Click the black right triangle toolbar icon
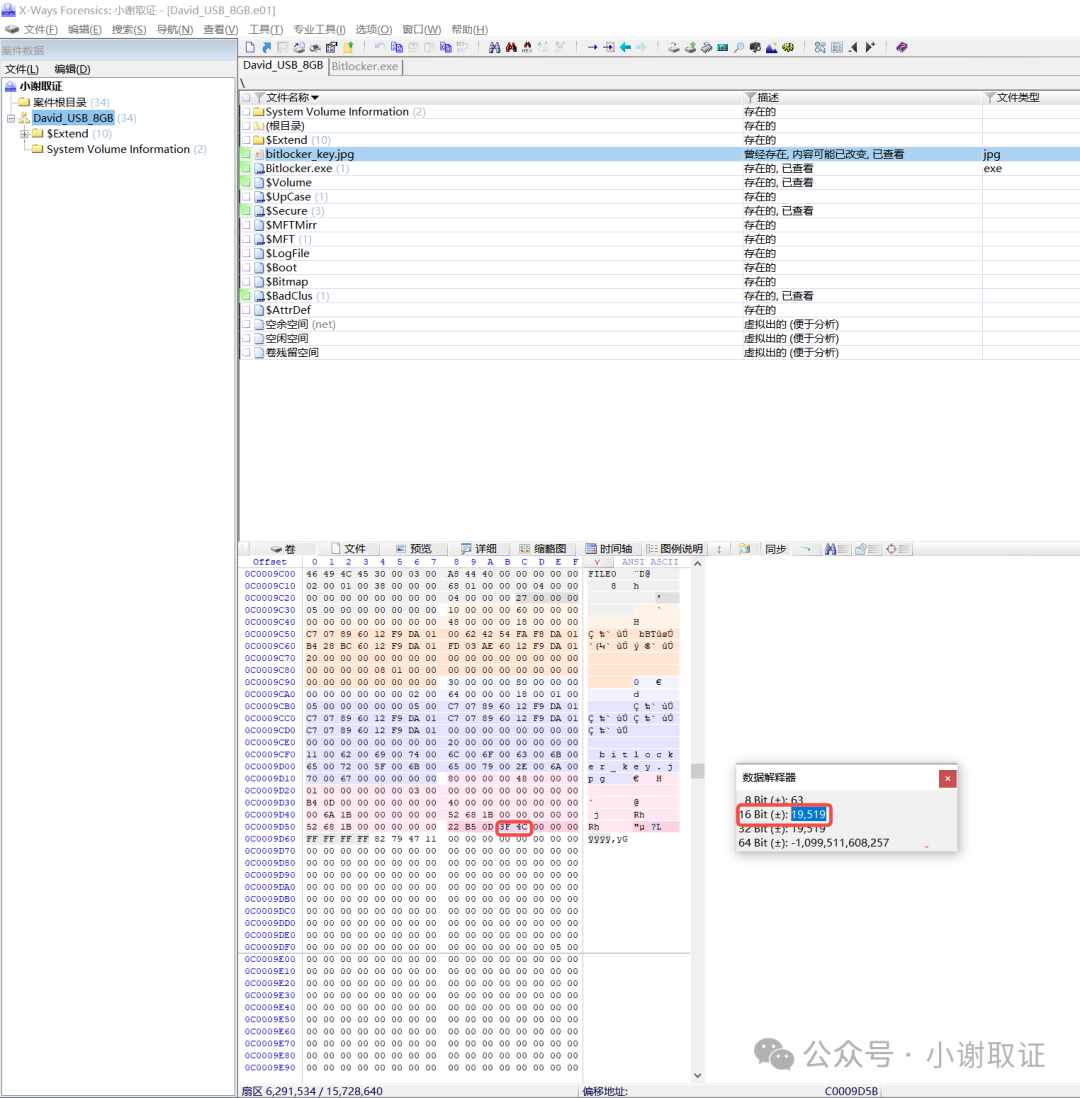The height and width of the screenshot is (1098, 1080). [870, 47]
